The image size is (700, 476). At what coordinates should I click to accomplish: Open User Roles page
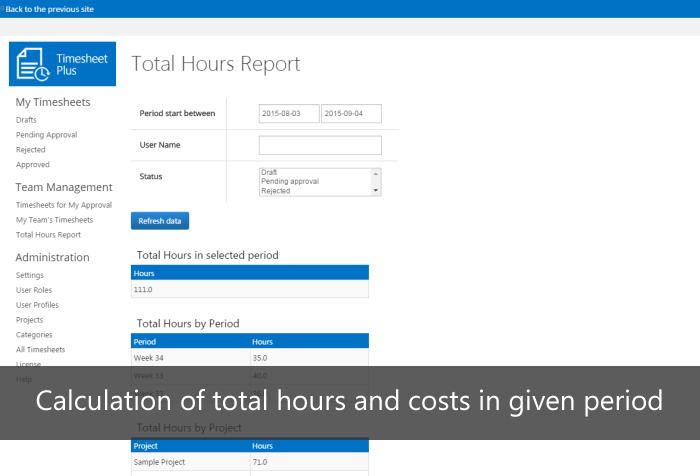(x=34, y=290)
